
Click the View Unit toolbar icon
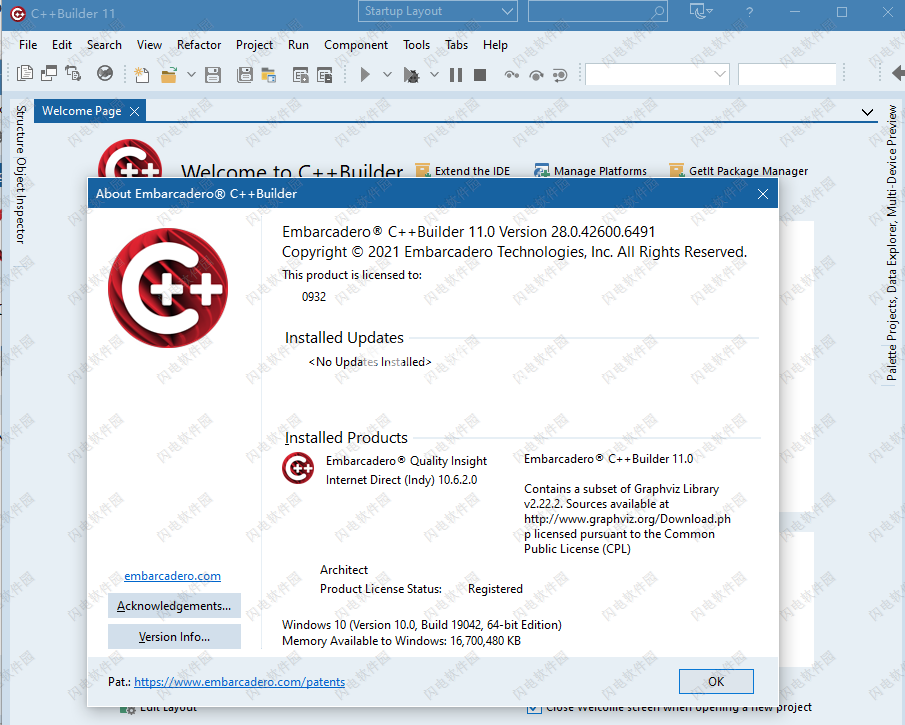click(x=25, y=74)
